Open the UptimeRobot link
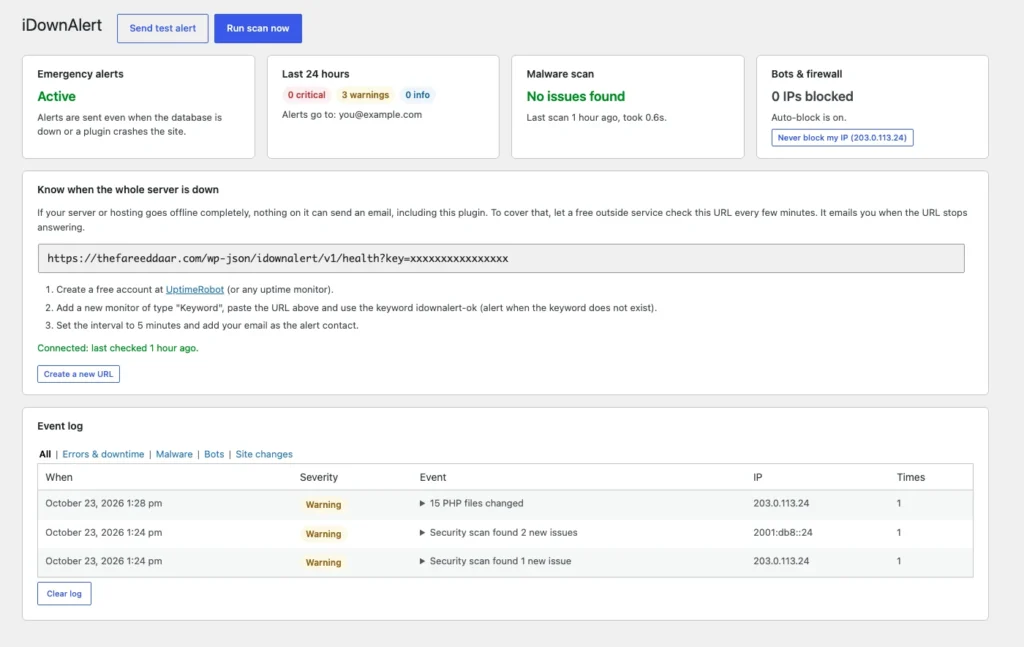This screenshot has height=647, width=1024. coord(195,289)
